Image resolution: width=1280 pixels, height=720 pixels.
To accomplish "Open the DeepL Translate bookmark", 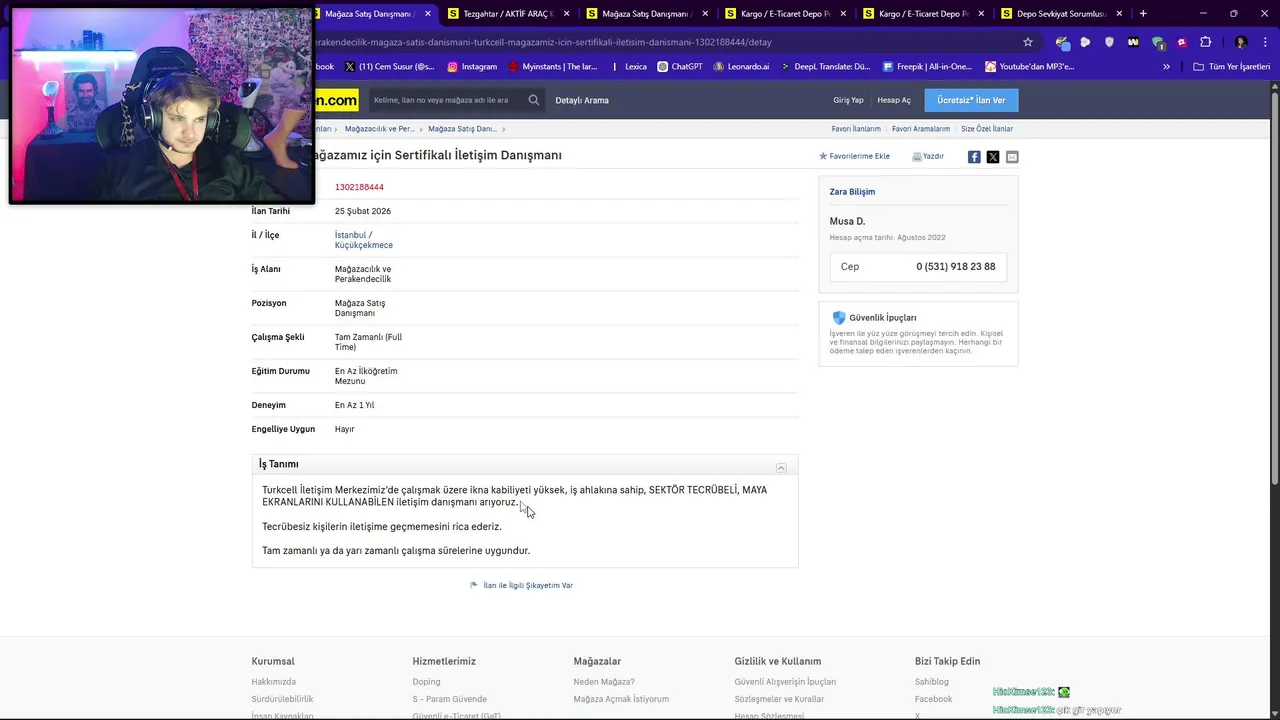I will (x=825, y=67).
